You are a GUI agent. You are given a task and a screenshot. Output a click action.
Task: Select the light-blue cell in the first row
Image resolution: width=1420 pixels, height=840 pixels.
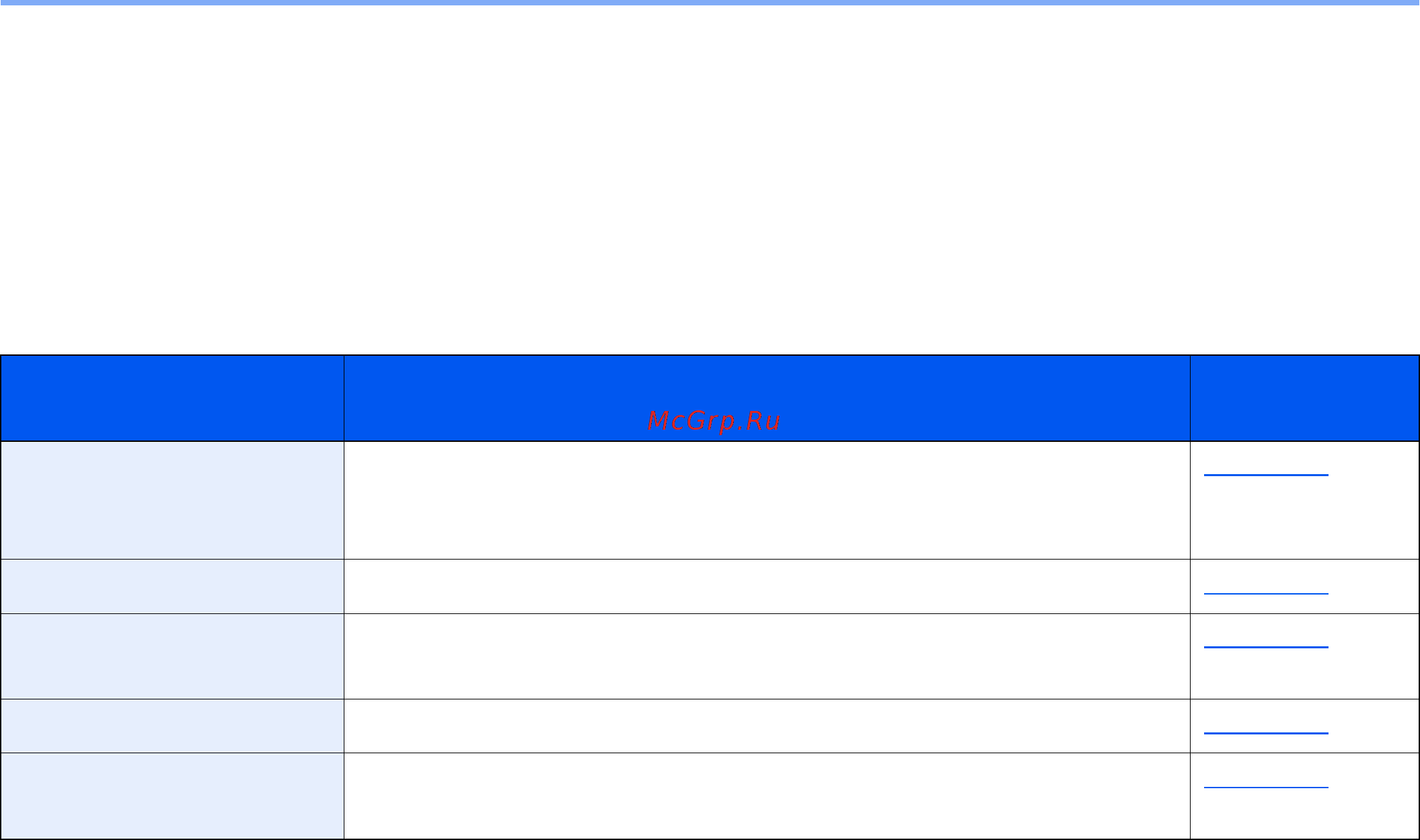(172, 500)
